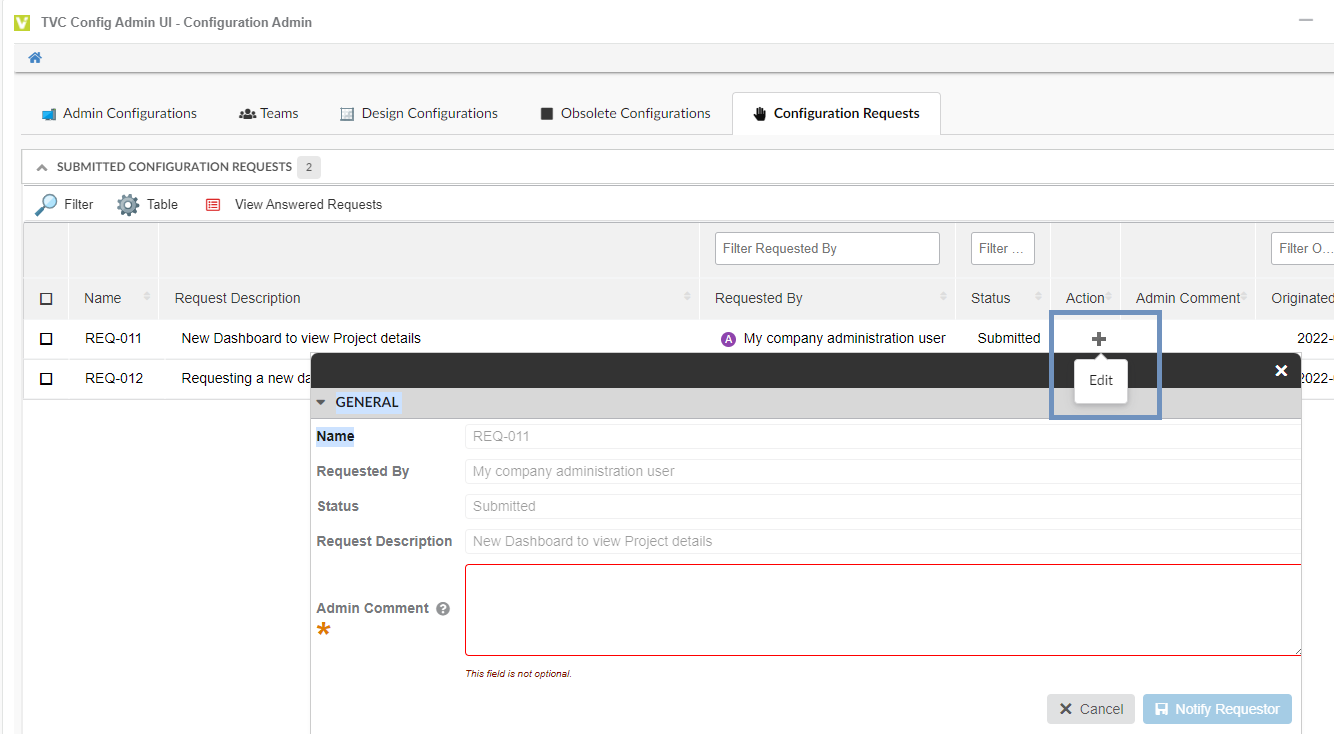Click into the Admin Comment text area
This screenshot has width=1334, height=734.
(x=882, y=610)
